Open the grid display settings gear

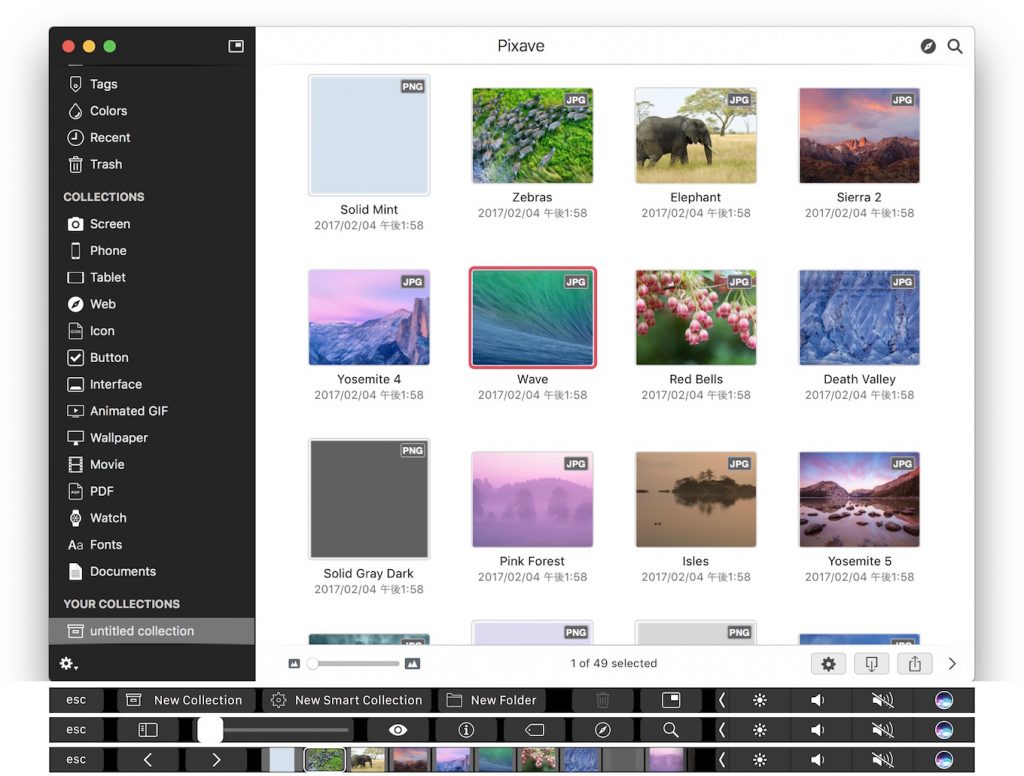pos(828,663)
